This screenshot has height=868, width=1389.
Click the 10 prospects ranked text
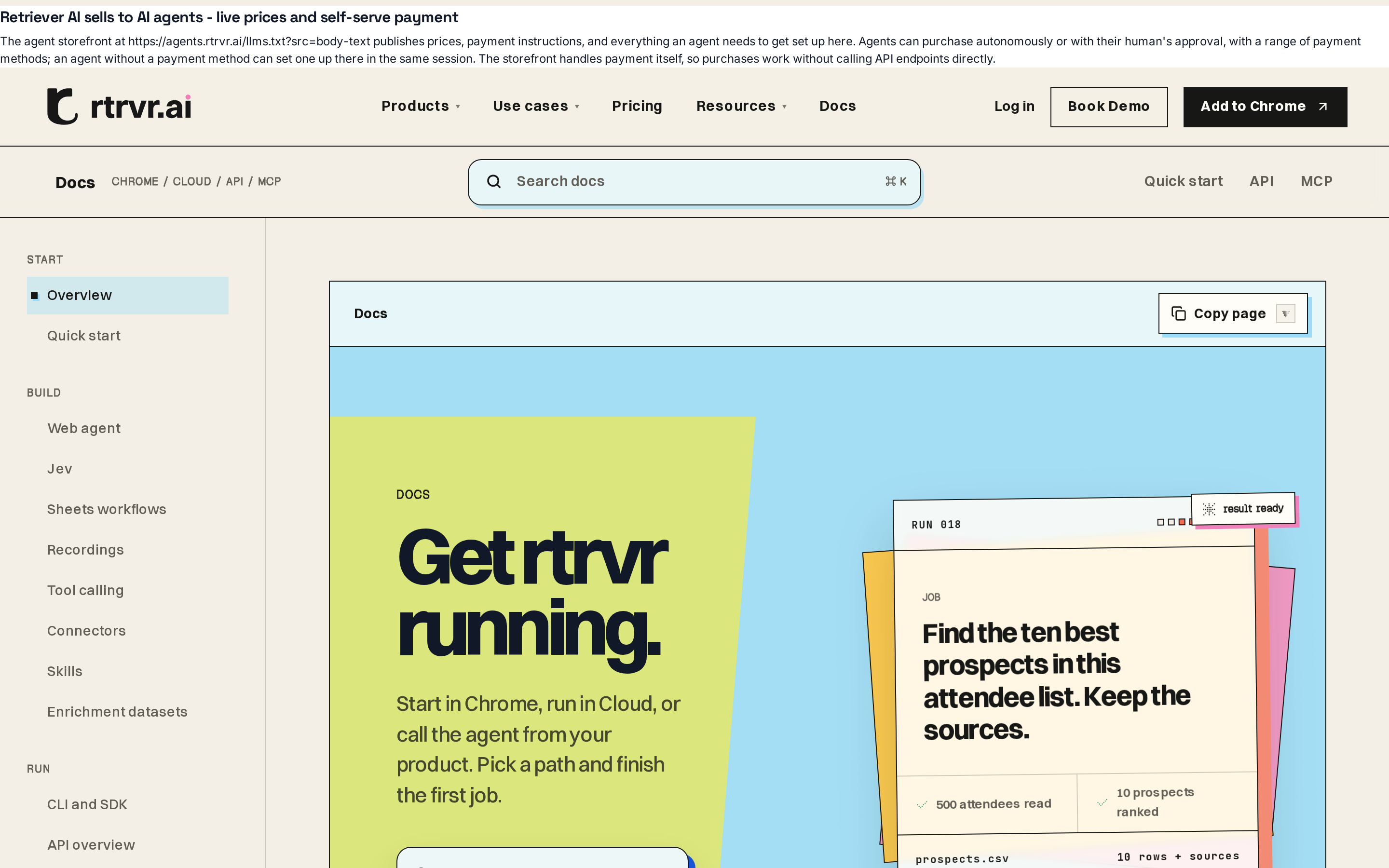tap(1155, 802)
